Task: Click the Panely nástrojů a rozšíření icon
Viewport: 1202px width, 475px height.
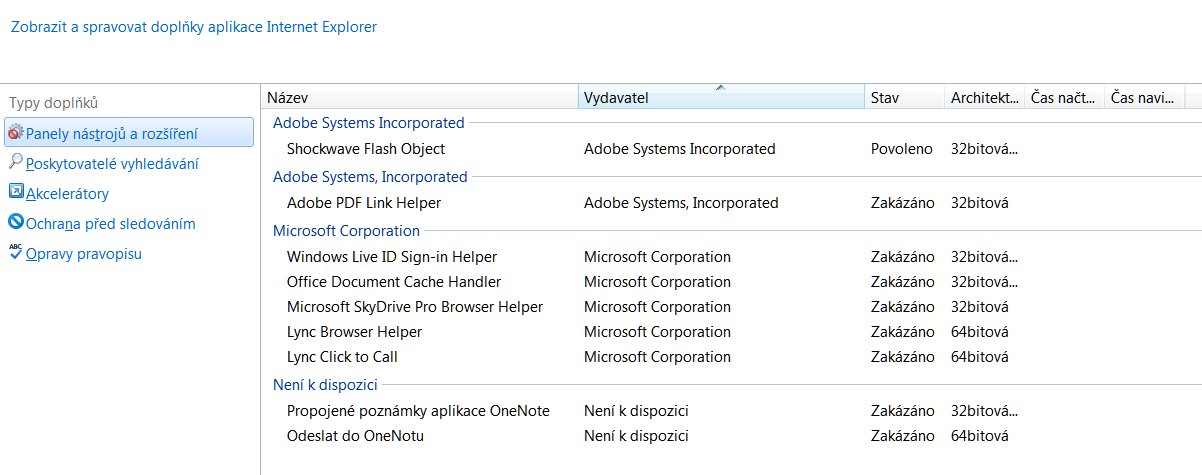Action: tap(15, 132)
